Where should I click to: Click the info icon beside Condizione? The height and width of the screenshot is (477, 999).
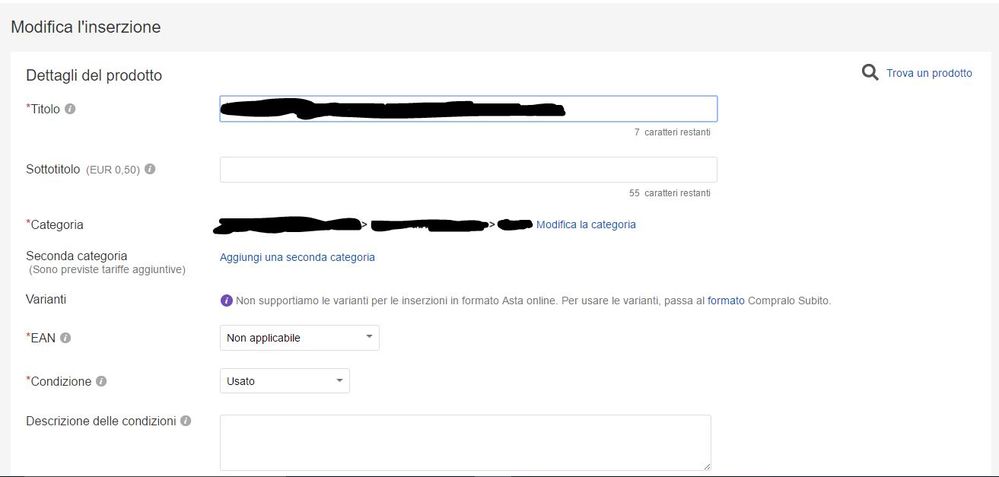(x=101, y=381)
